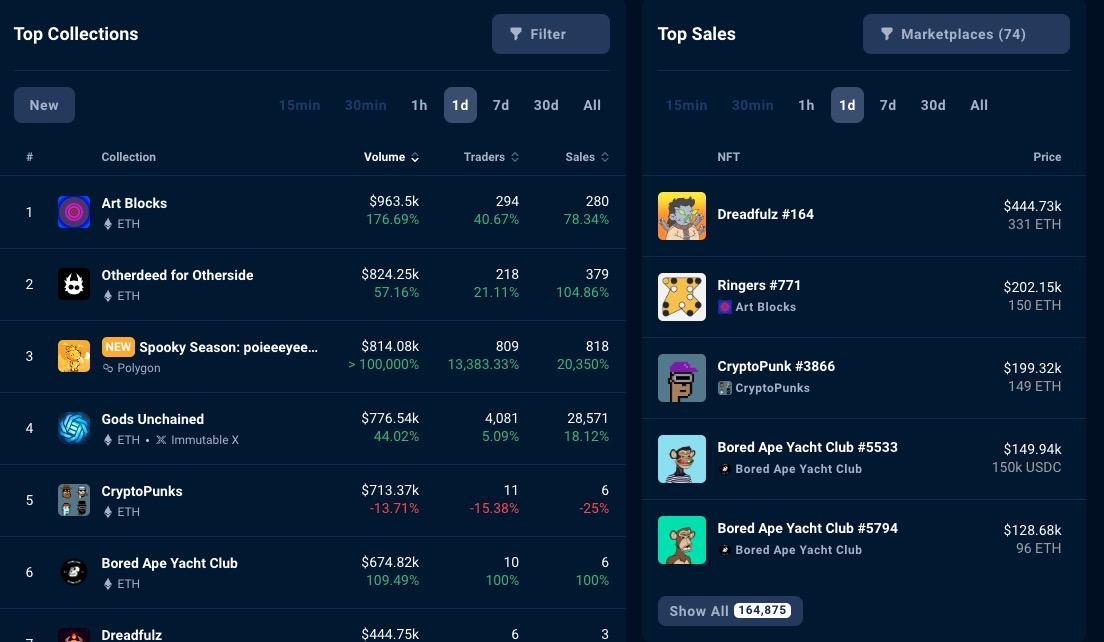Select 30min in Top Collections
Viewport: 1104px width, 642px height.
(365, 105)
